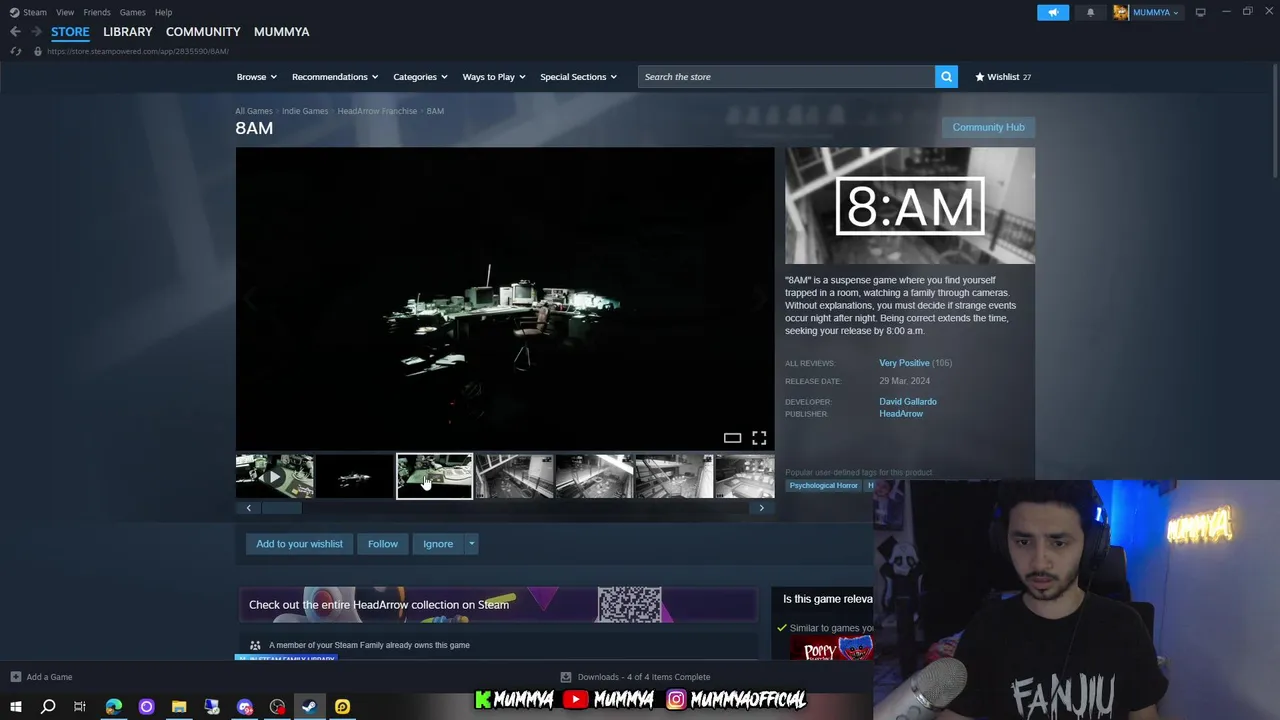
Task: Toggle theater mode on media viewer
Action: pos(732,438)
